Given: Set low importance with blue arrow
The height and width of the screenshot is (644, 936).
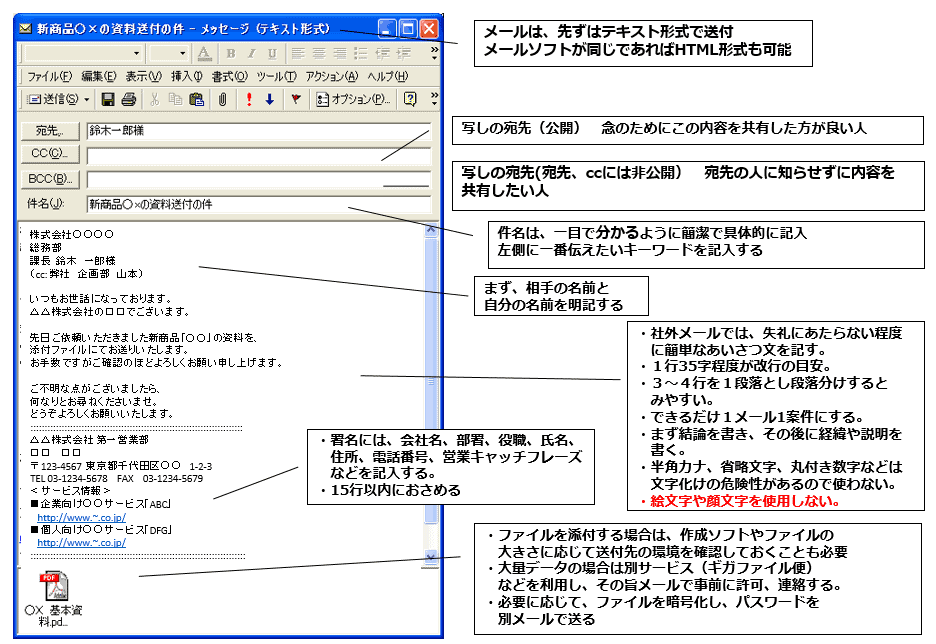Looking at the screenshot, I should click(x=268, y=99).
